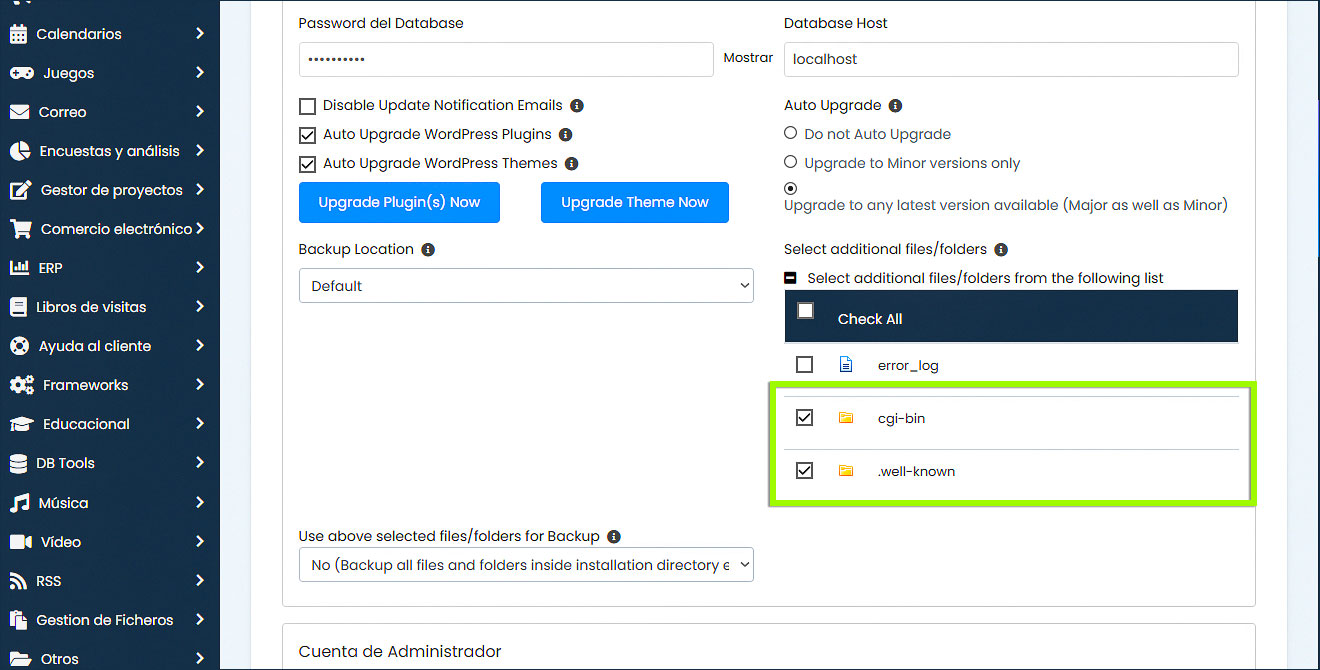Screen dimensions: 1320x670
Task: Enable Disable Update Notification Emails checkbox
Action: tap(307, 106)
